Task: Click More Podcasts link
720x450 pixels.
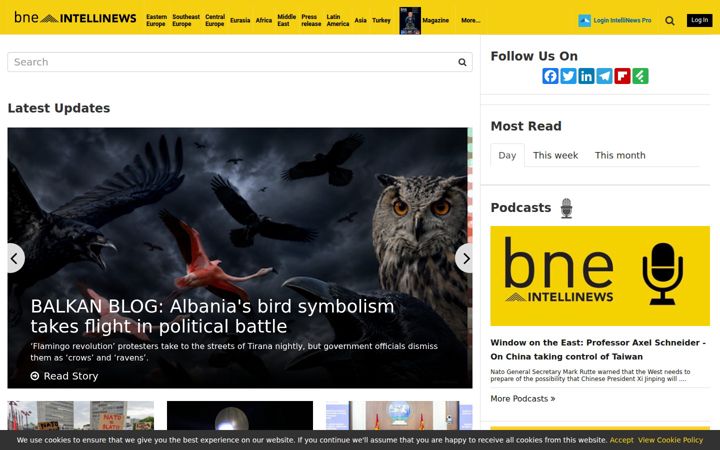Action: click(523, 399)
